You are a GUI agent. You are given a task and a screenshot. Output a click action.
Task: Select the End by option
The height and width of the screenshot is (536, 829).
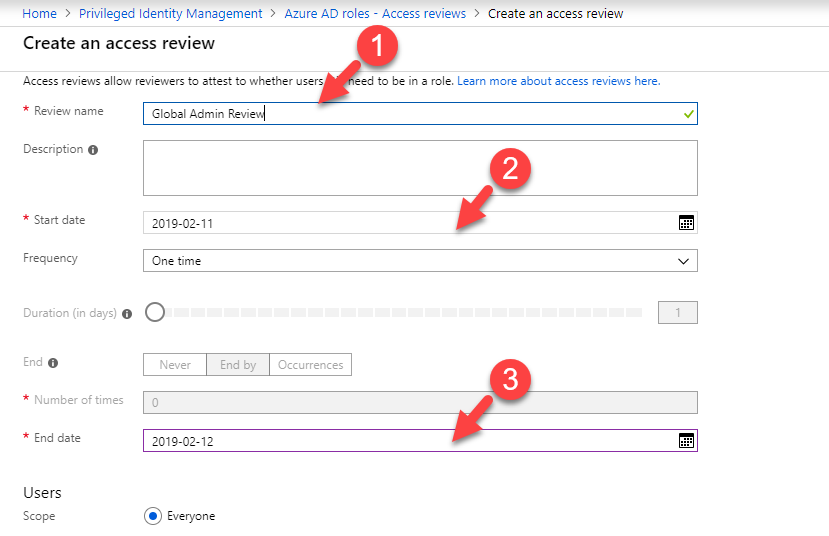pos(238,365)
